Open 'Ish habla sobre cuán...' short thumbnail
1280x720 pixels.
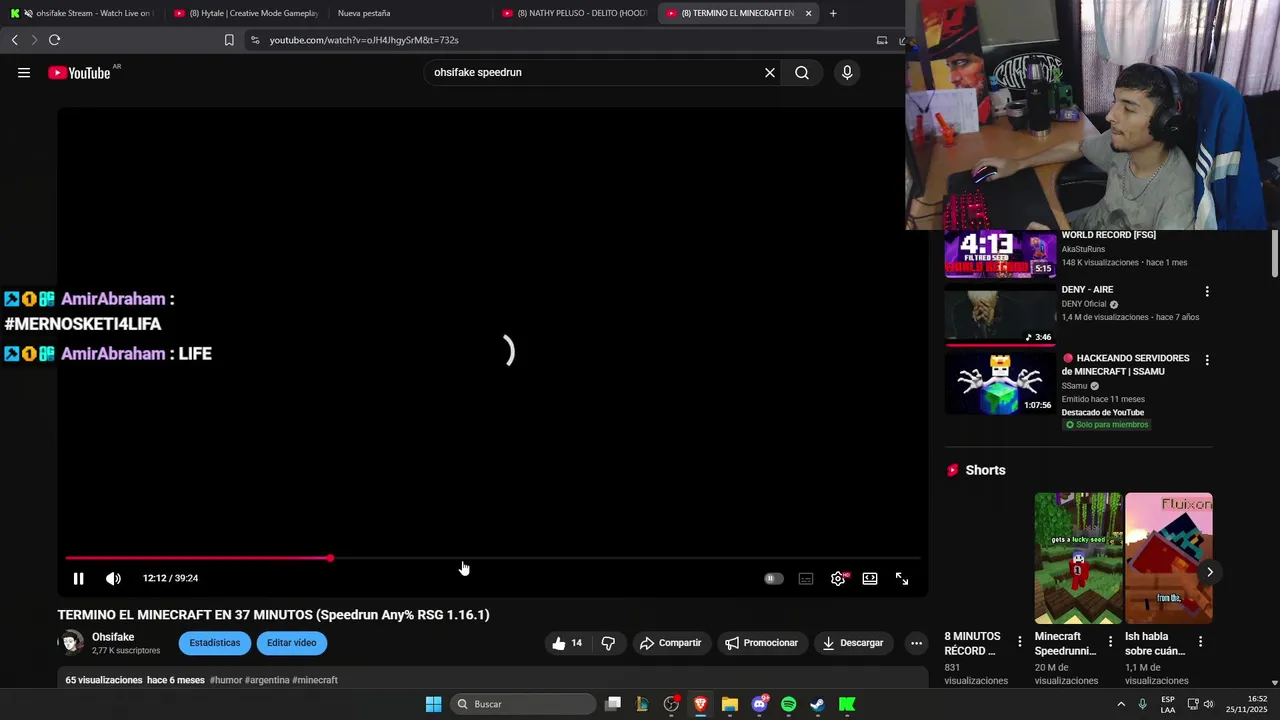tap(1168, 558)
